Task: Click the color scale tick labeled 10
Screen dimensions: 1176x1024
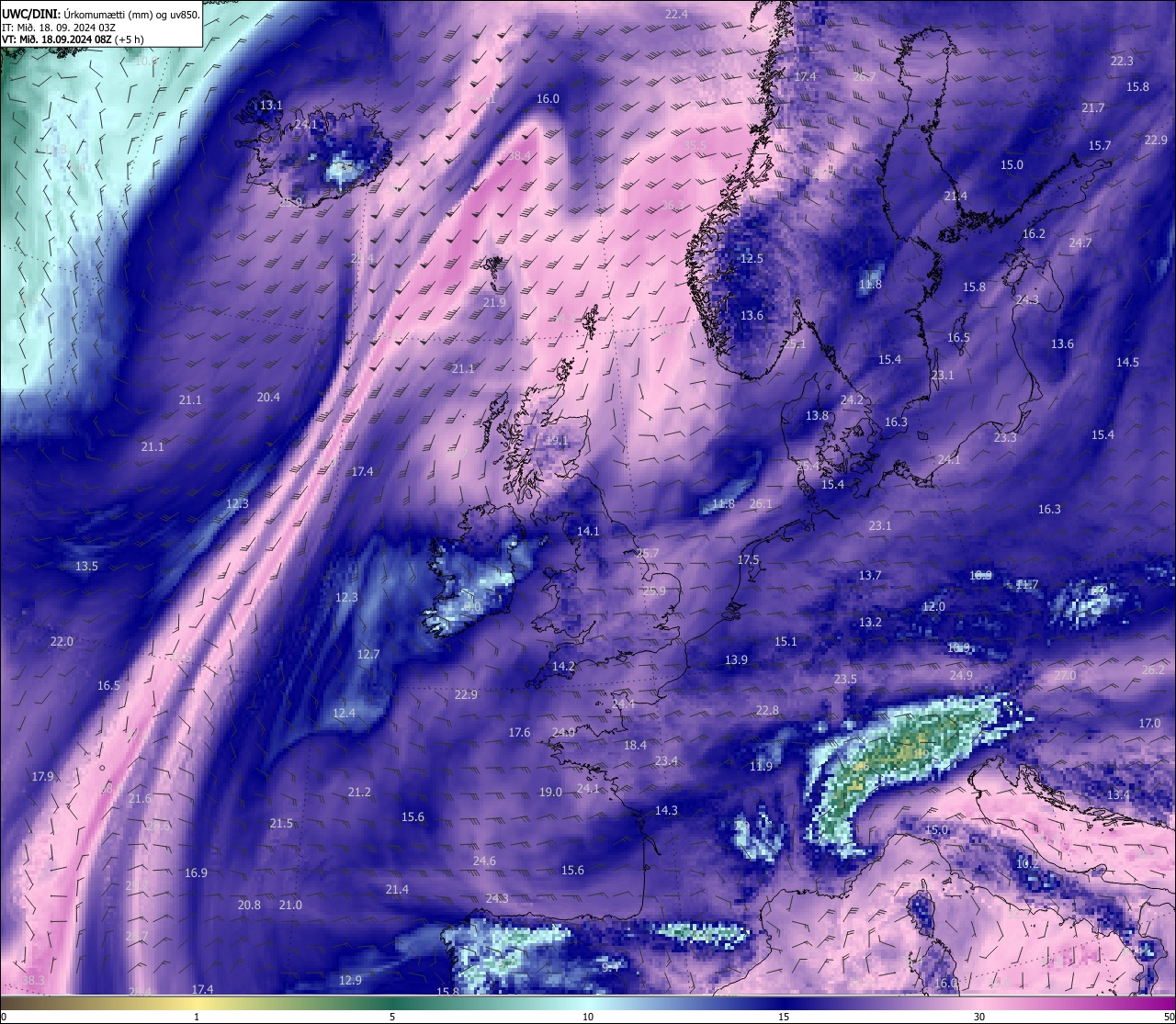Action: point(588,1017)
